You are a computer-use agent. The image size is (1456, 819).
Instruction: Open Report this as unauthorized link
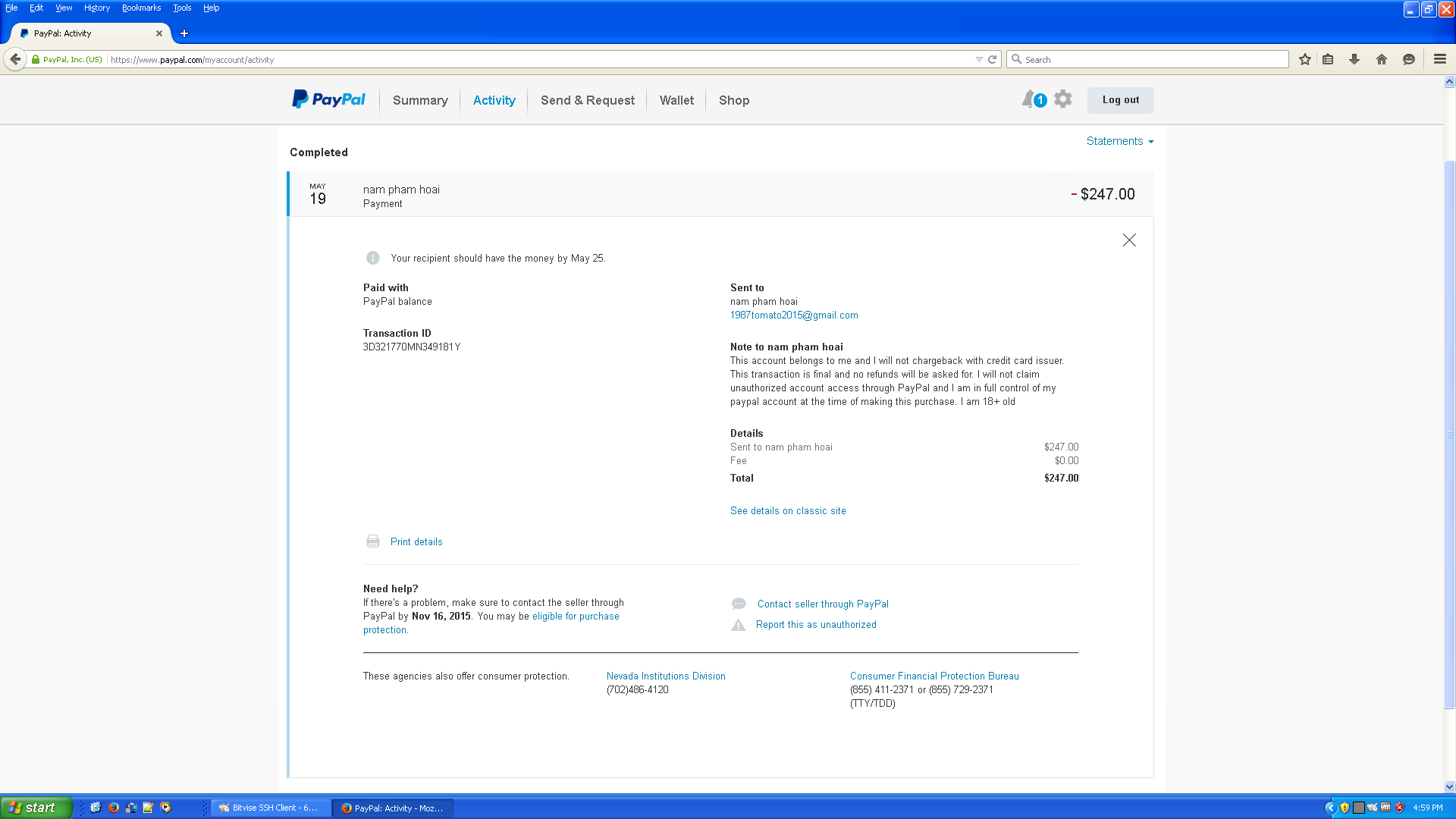pos(816,625)
